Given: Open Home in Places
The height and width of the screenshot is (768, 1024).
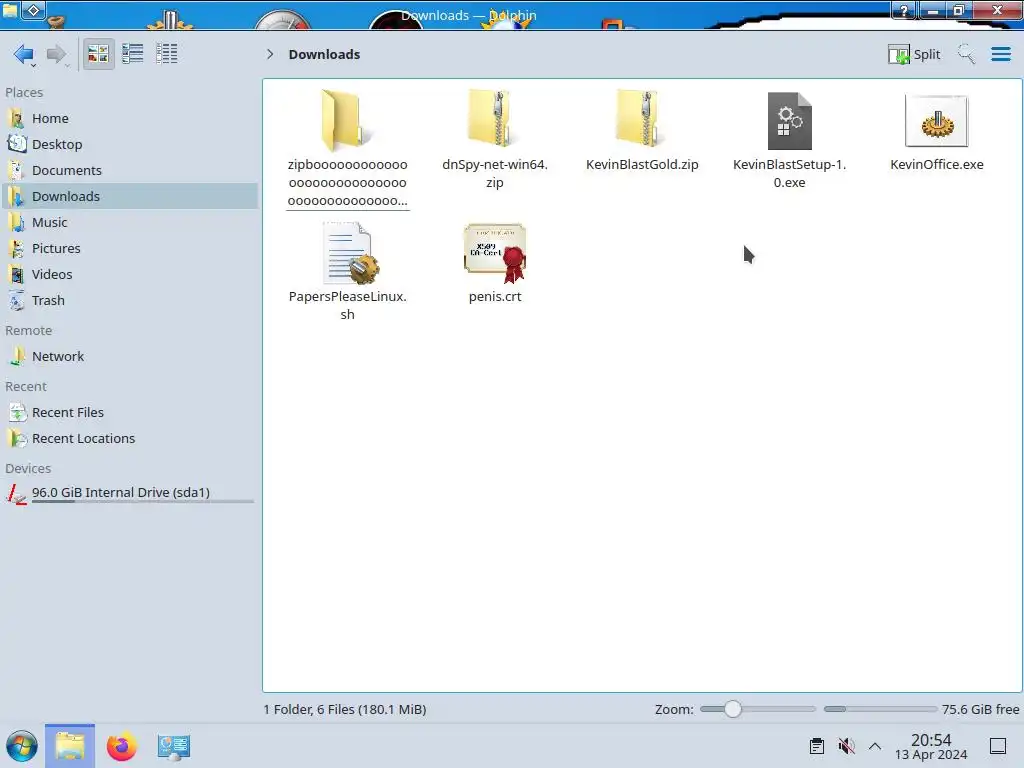Looking at the screenshot, I should [129, 118].
